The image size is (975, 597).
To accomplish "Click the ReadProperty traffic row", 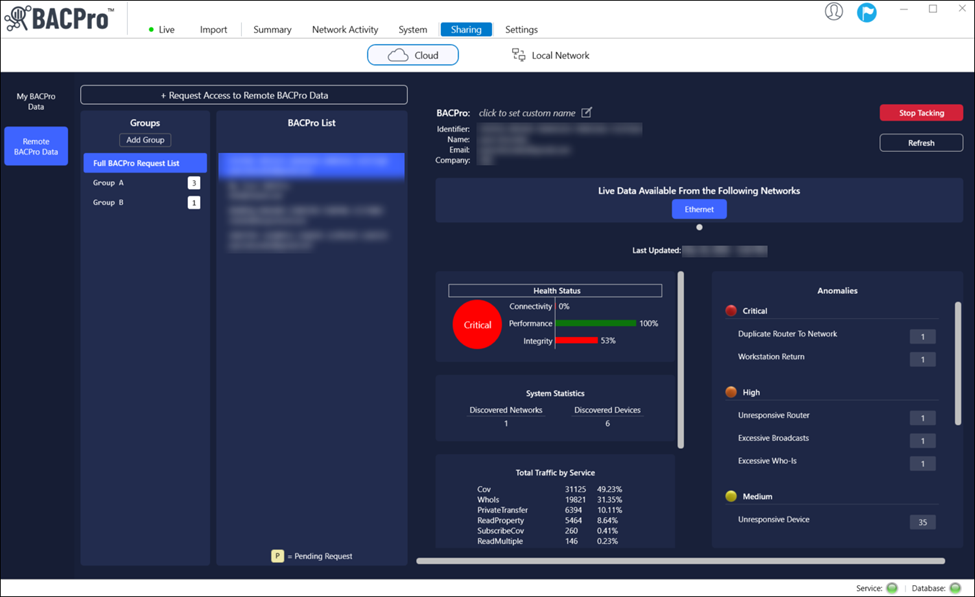I will point(550,521).
